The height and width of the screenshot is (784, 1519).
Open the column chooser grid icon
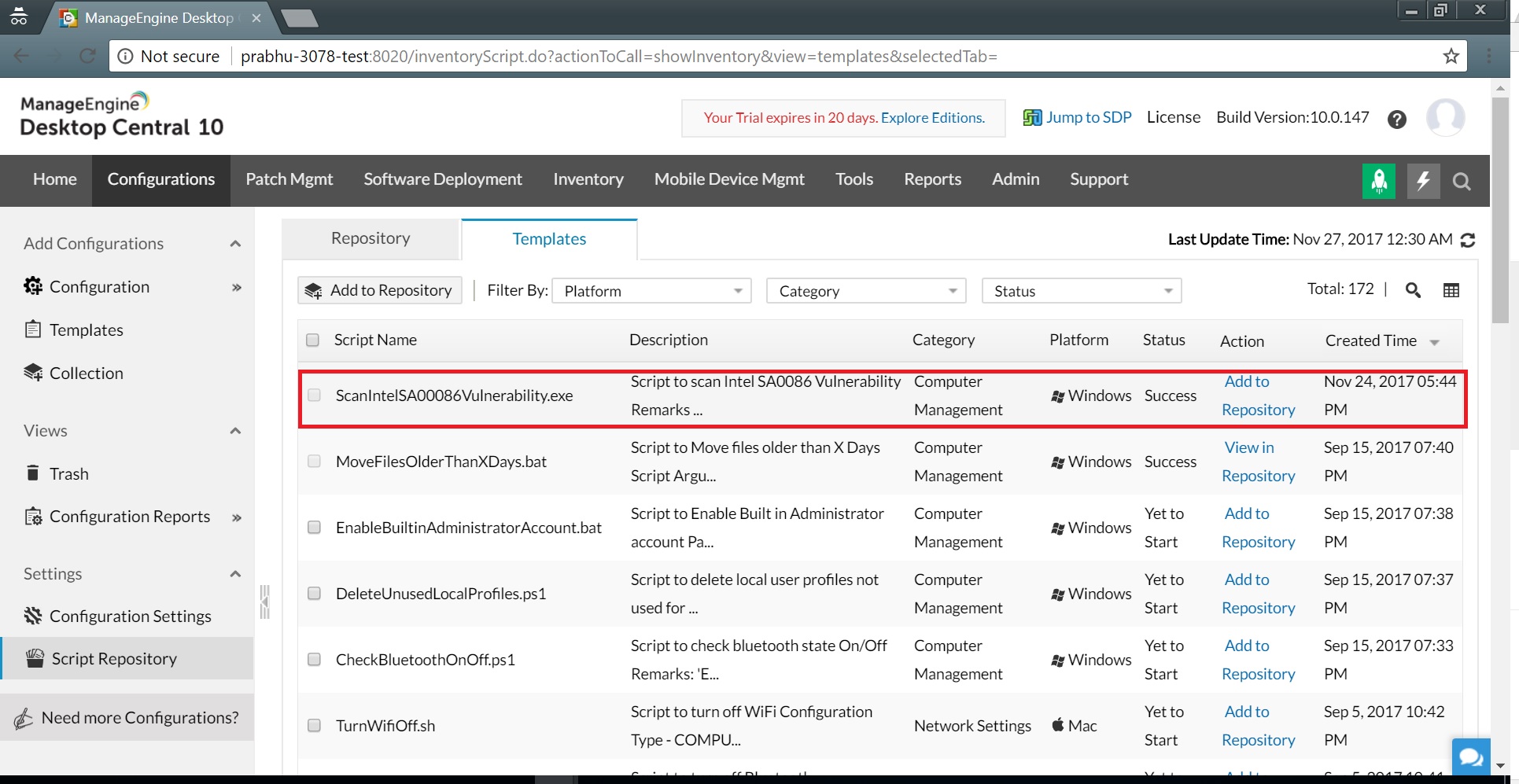click(1451, 290)
